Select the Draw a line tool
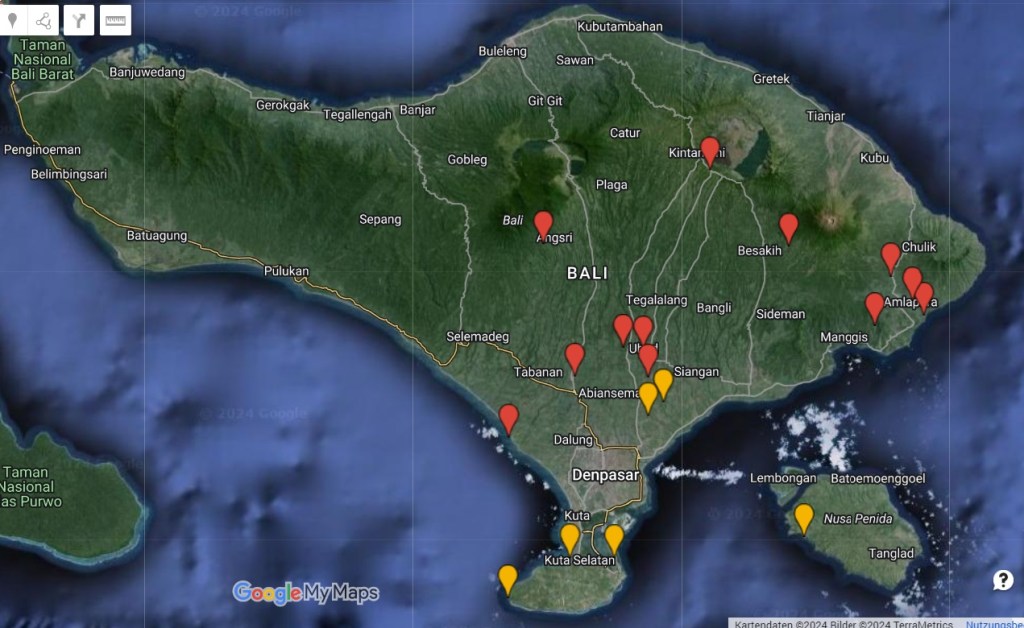Screen dimensions: 1024x628 tap(45, 20)
